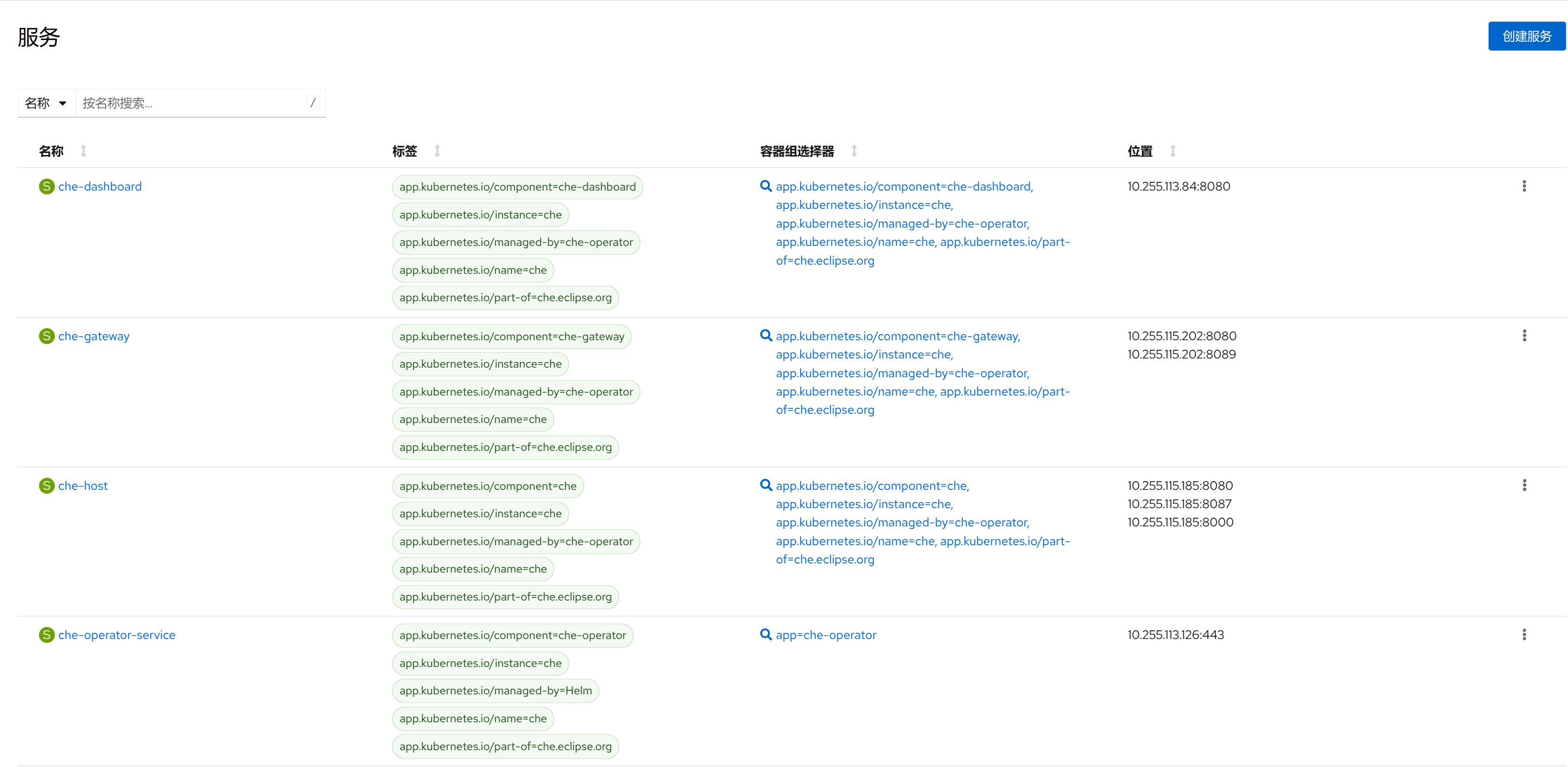Open kebab menu for che-gateway row
Screen dimensions: 1568x767
pyautogui.click(x=1524, y=336)
